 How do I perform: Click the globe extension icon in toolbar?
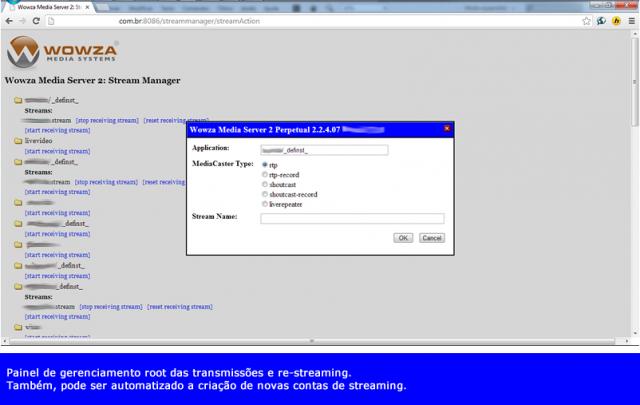(601, 21)
